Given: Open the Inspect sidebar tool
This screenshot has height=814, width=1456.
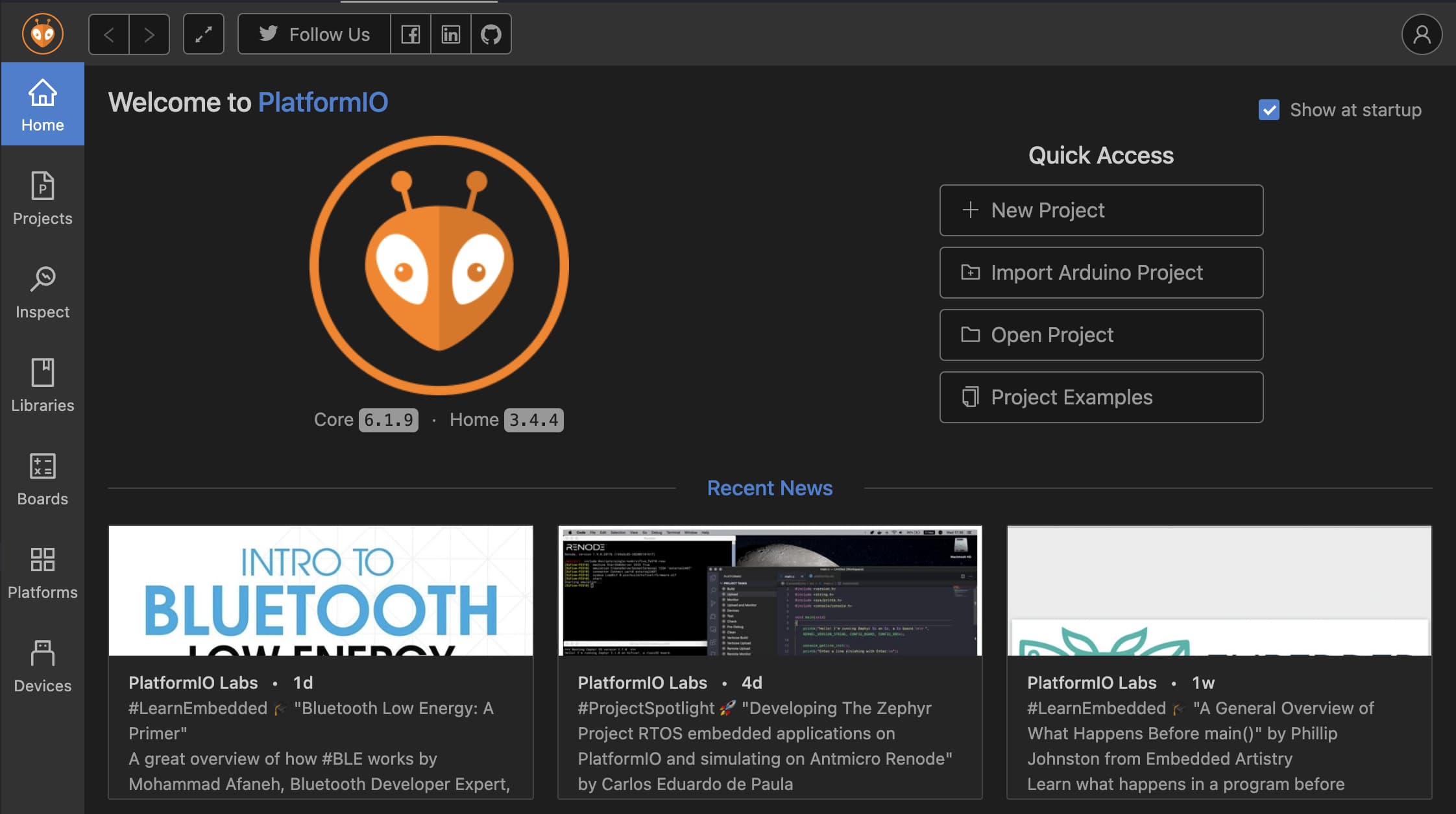Looking at the screenshot, I should pyautogui.click(x=42, y=292).
